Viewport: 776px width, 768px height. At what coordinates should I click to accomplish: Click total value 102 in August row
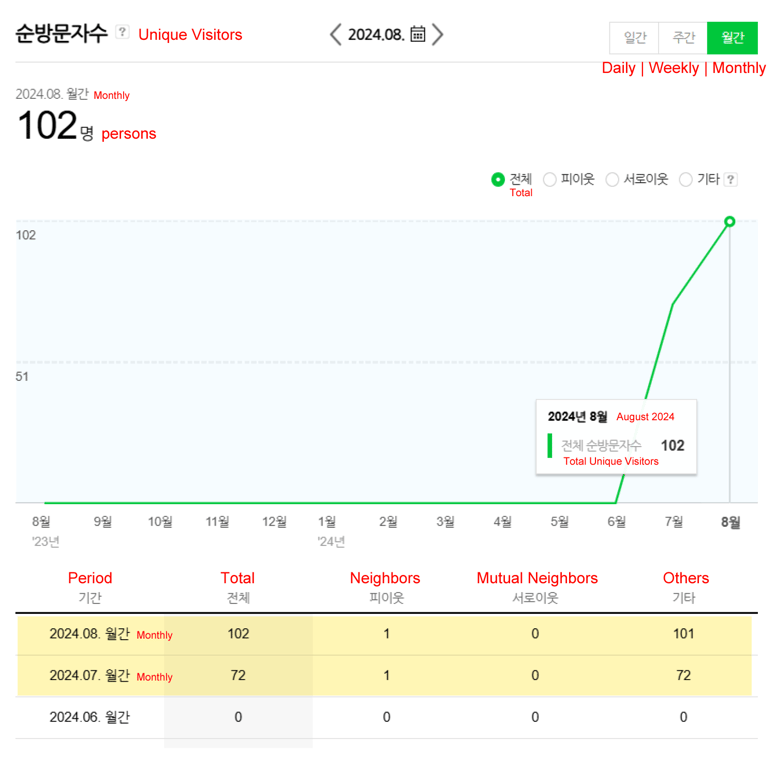point(238,634)
